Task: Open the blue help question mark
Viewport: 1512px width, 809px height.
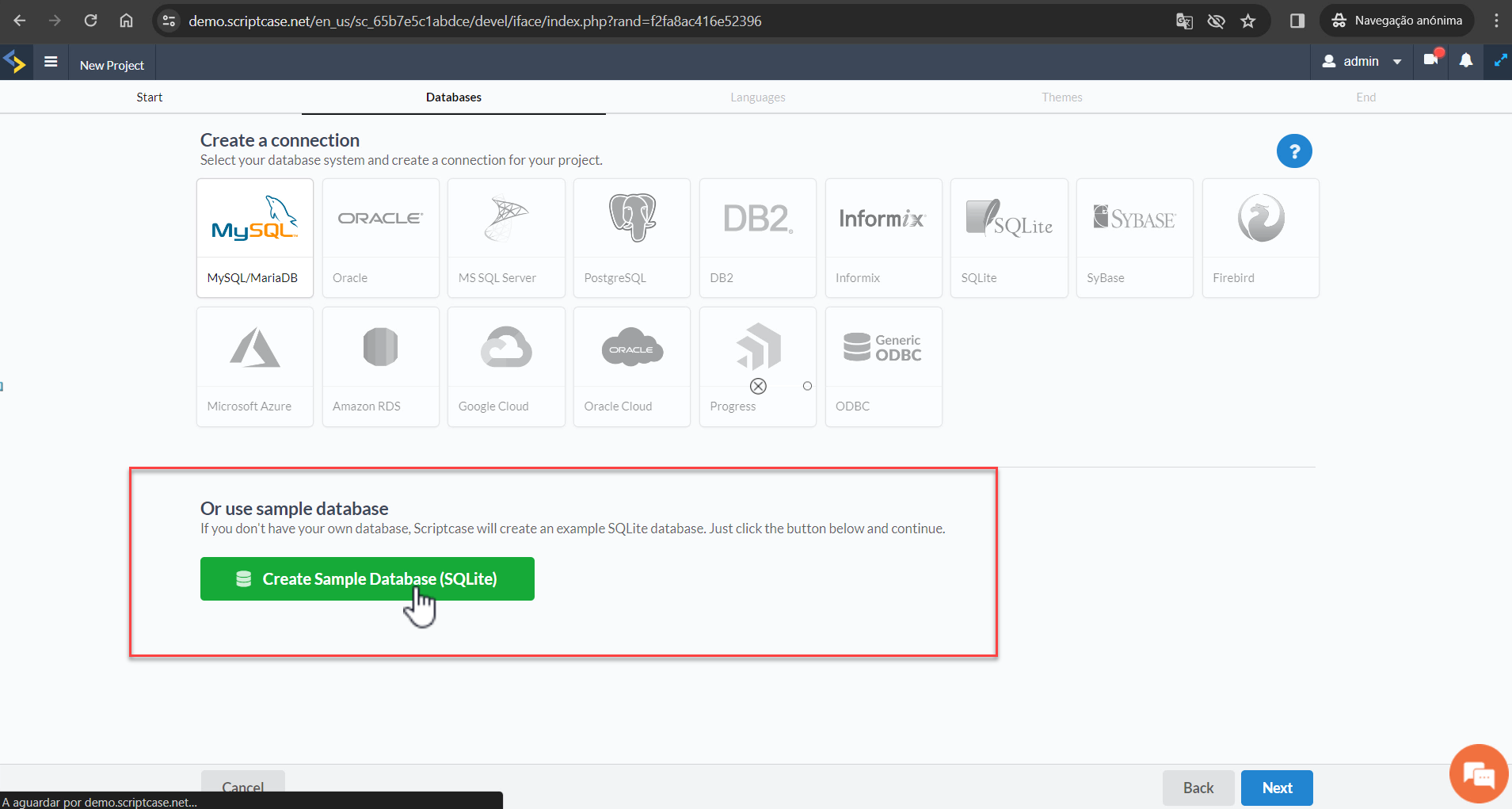Action: 1294,151
